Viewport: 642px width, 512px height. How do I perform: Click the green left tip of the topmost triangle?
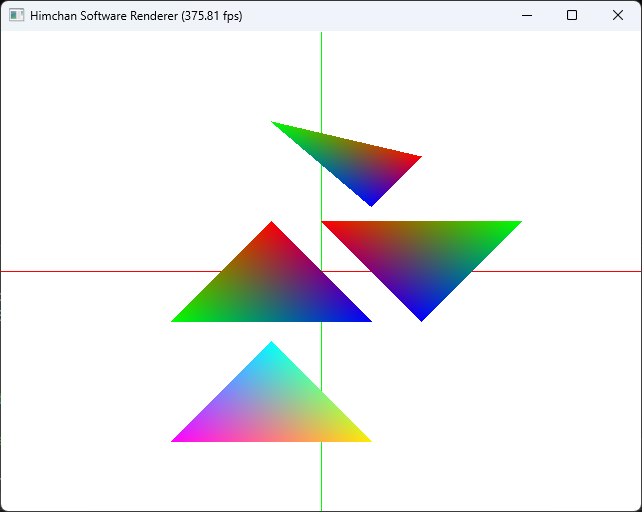click(x=276, y=124)
